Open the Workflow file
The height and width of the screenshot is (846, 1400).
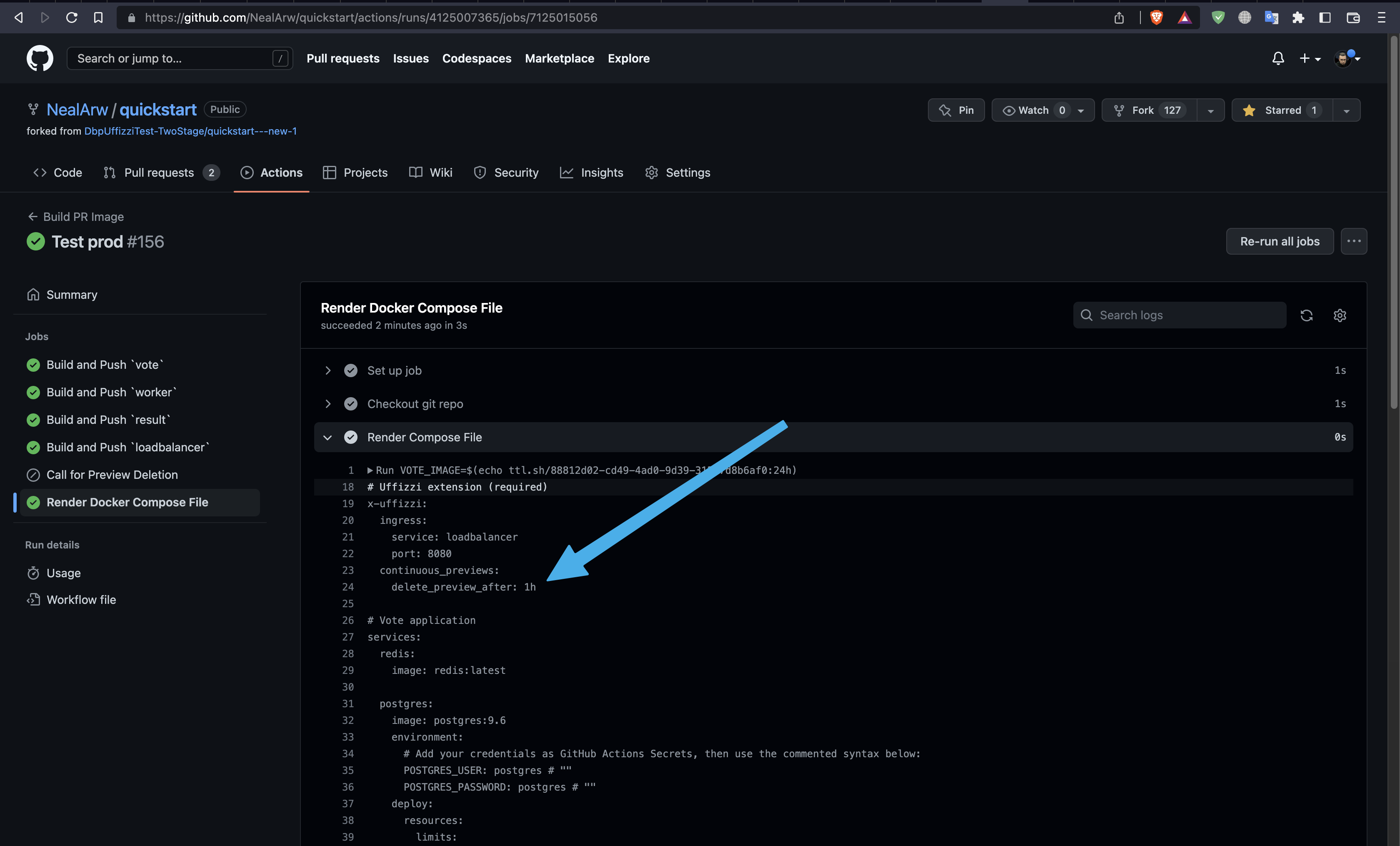point(80,599)
